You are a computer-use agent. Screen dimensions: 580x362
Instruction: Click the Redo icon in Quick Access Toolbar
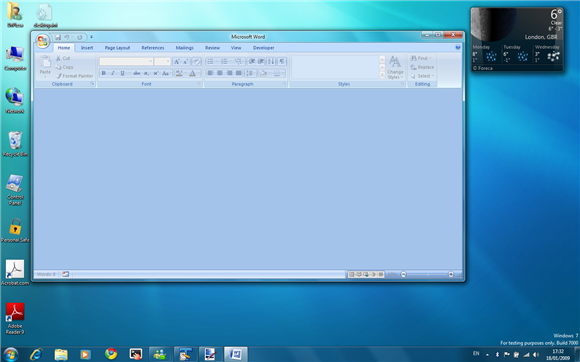[x=79, y=37]
